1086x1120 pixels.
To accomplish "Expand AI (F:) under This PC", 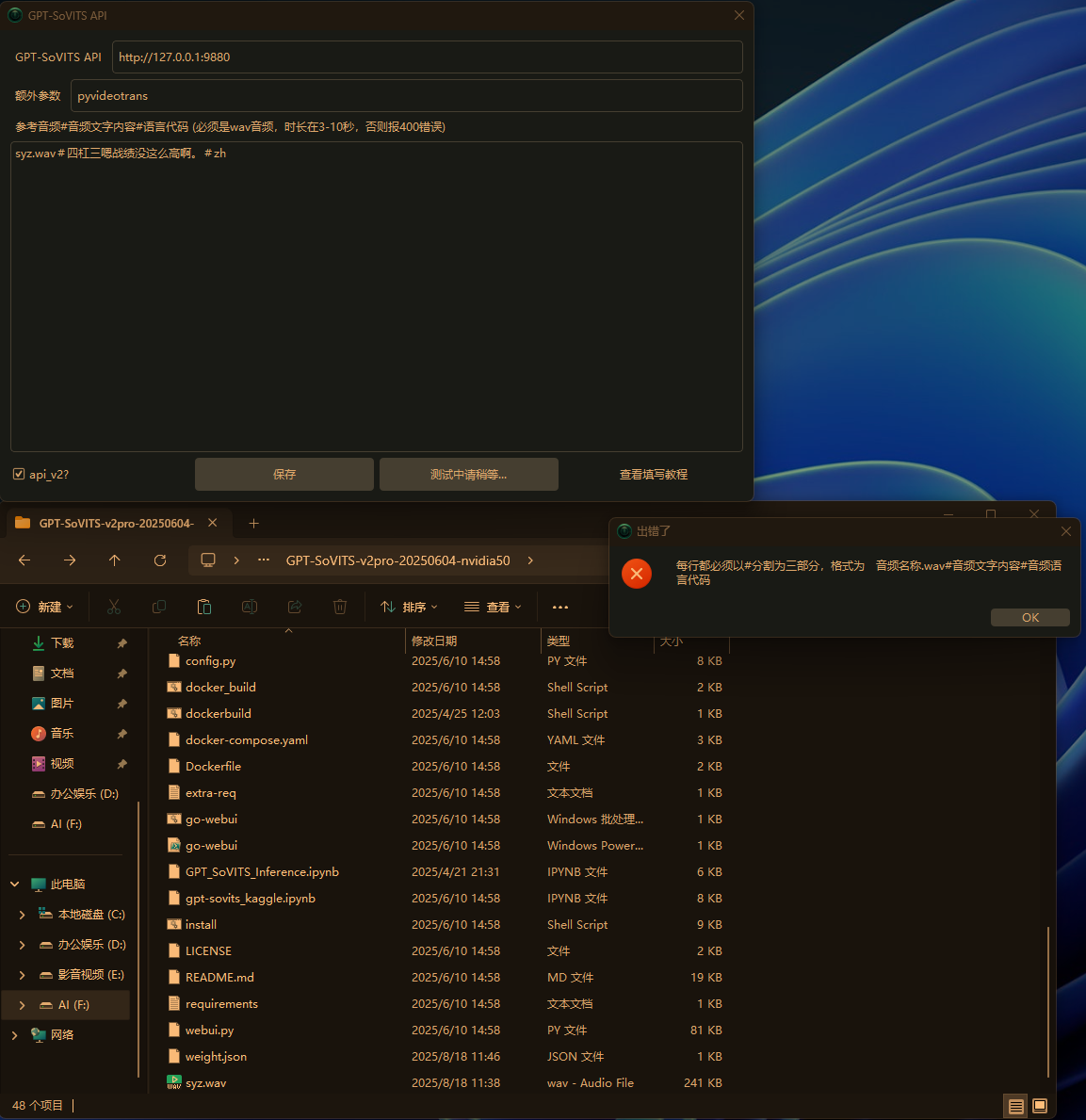I will (22, 1004).
